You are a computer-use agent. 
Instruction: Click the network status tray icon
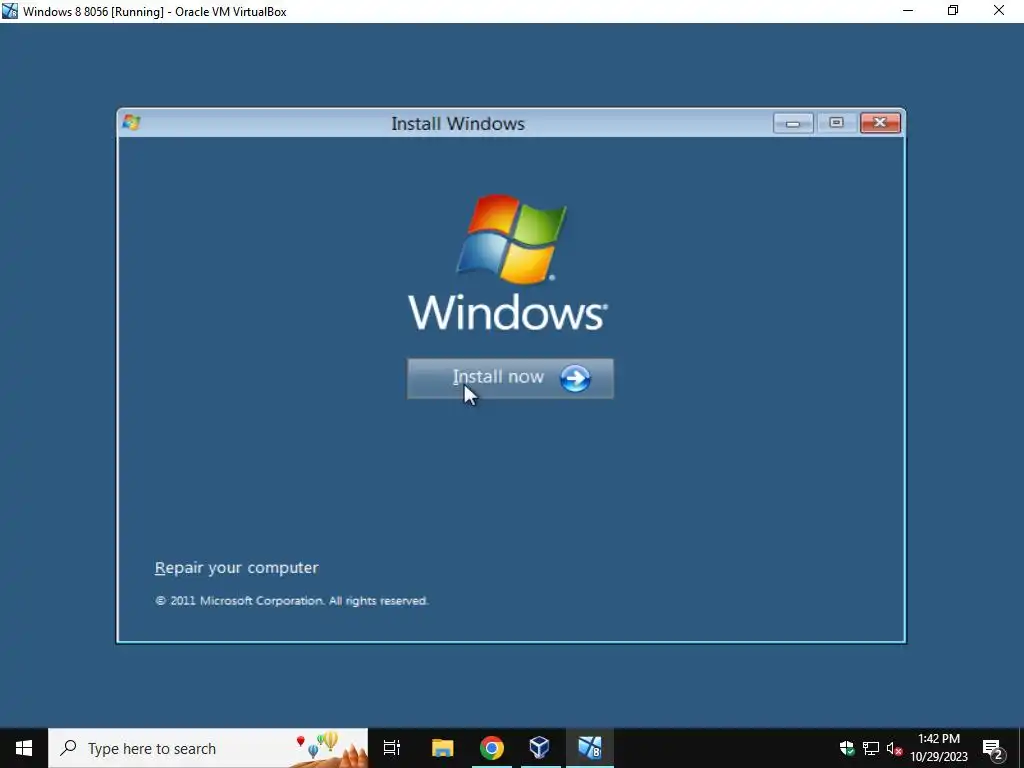coord(871,748)
